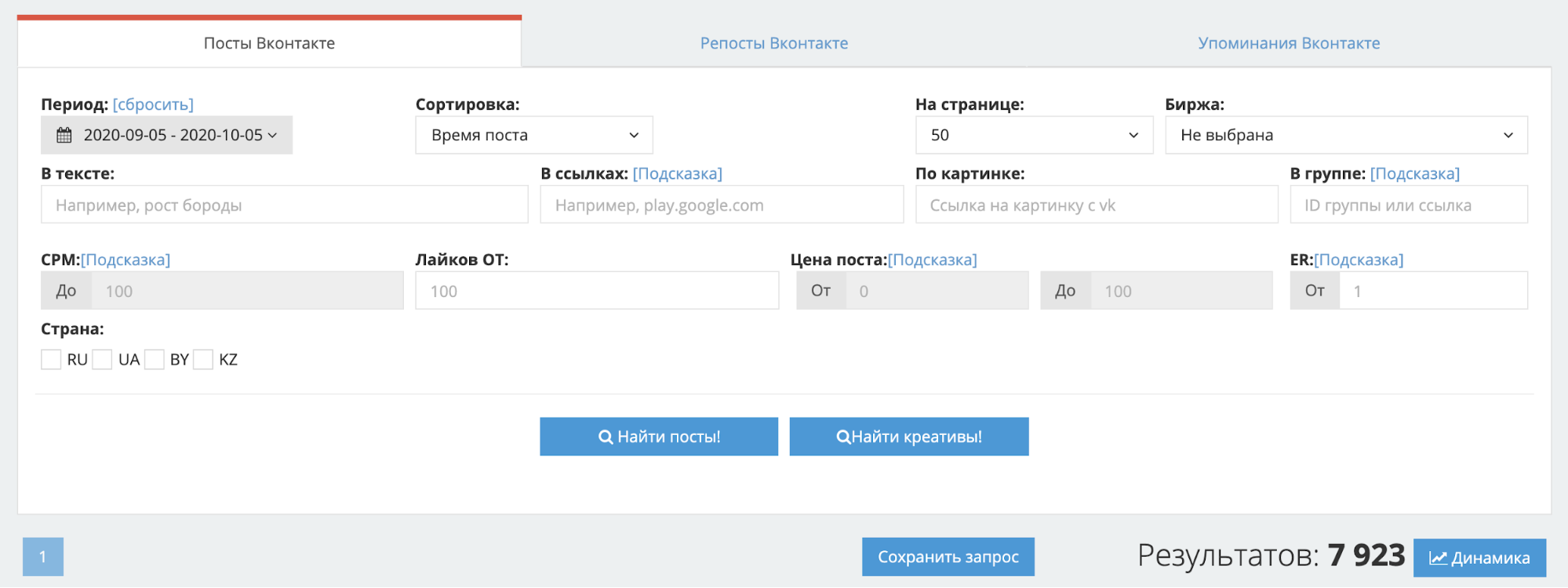Focus the По картинке link input
The height and width of the screenshot is (588, 1568).
pos(1097,205)
